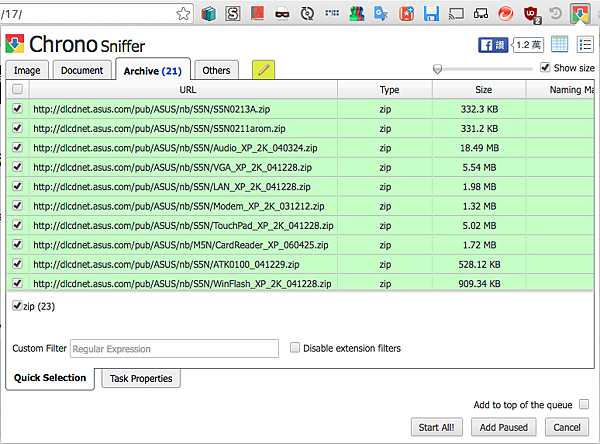Open the blue dots grid extension icon
Viewport: 600px width, 444px height.
pyautogui.click(x=332, y=13)
